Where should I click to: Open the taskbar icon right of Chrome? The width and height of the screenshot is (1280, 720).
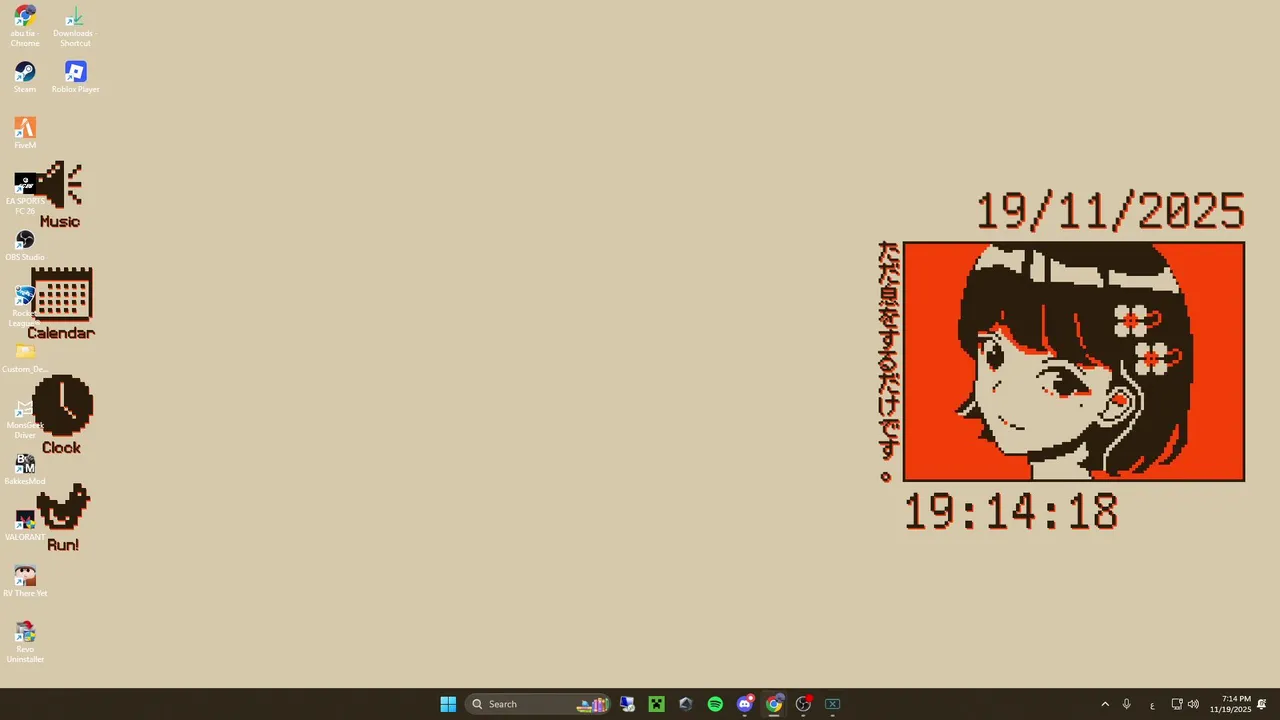click(803, 704)
